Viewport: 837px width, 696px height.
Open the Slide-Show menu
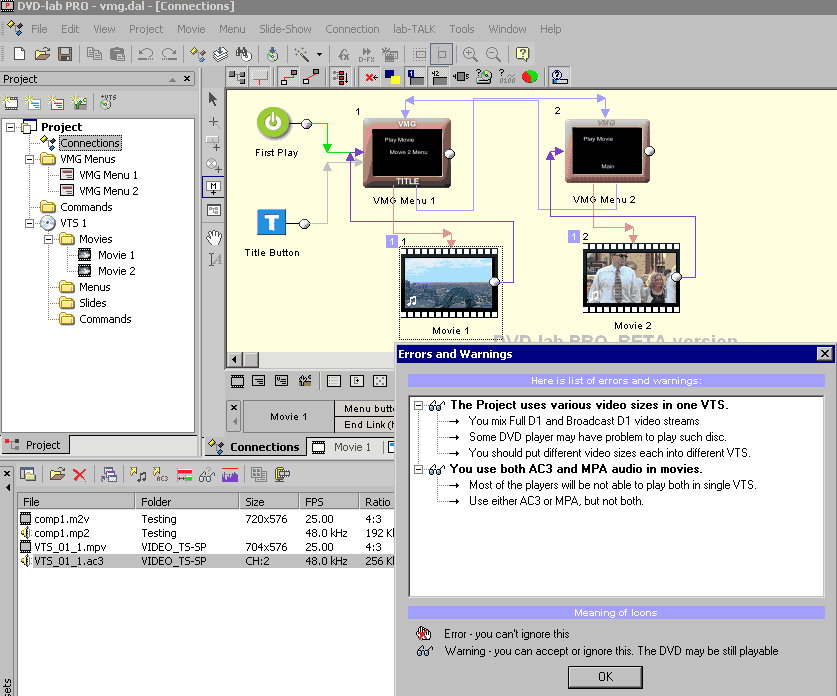coord(286,29)
